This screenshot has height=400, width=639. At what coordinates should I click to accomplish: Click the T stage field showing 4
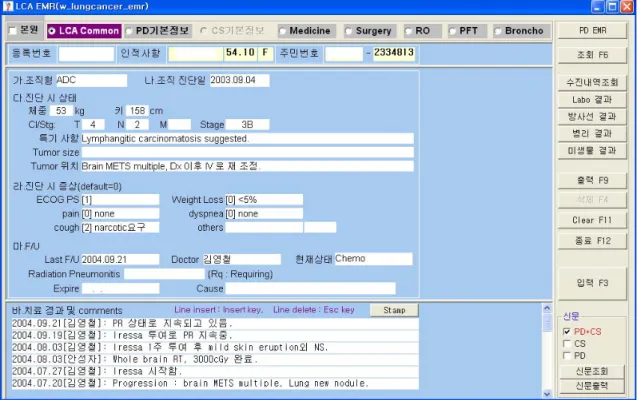tap(93, 125)
